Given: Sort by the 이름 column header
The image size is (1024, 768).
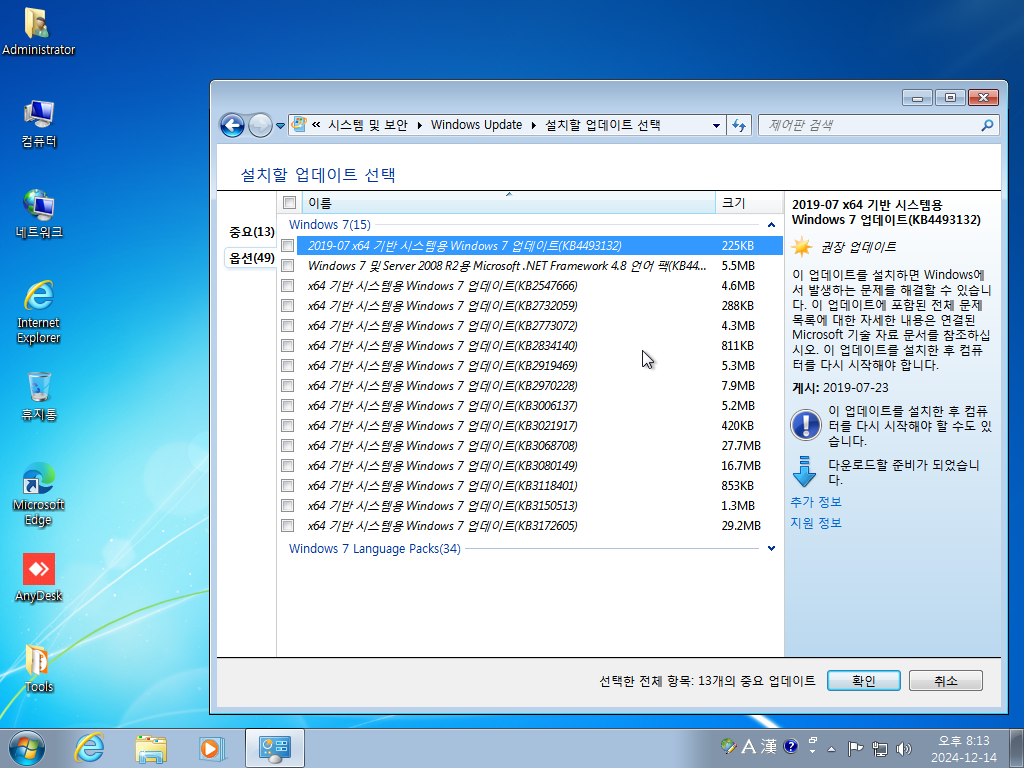Looking at the screenshot, I should coord(509,203).
